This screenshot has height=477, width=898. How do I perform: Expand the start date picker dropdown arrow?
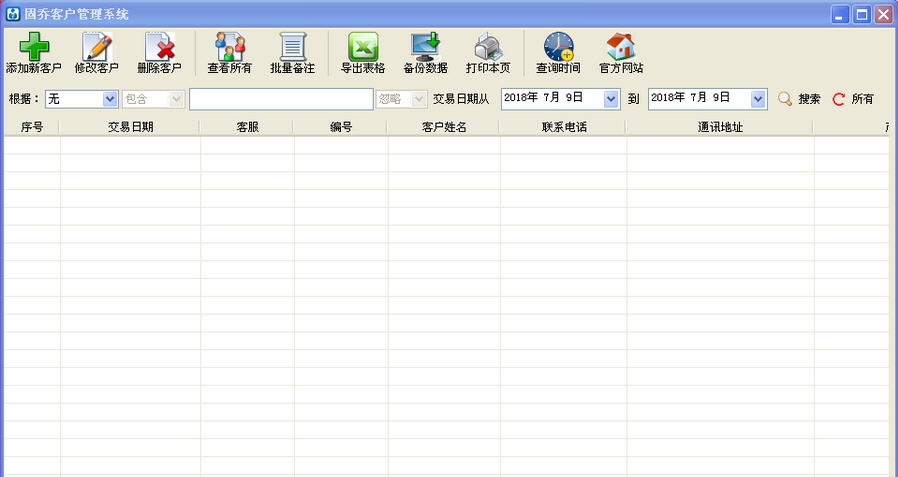click(611, 99)
